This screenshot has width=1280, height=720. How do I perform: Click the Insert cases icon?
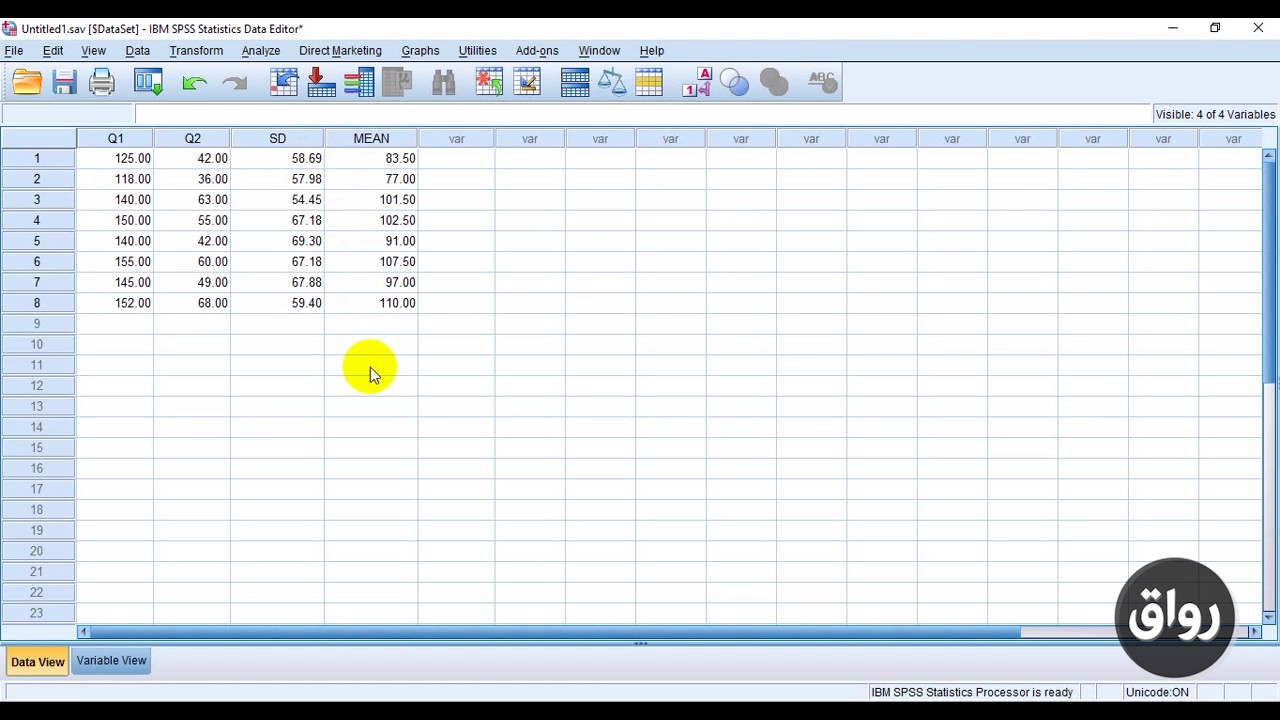pyautogui.click(x=489, y=82)
